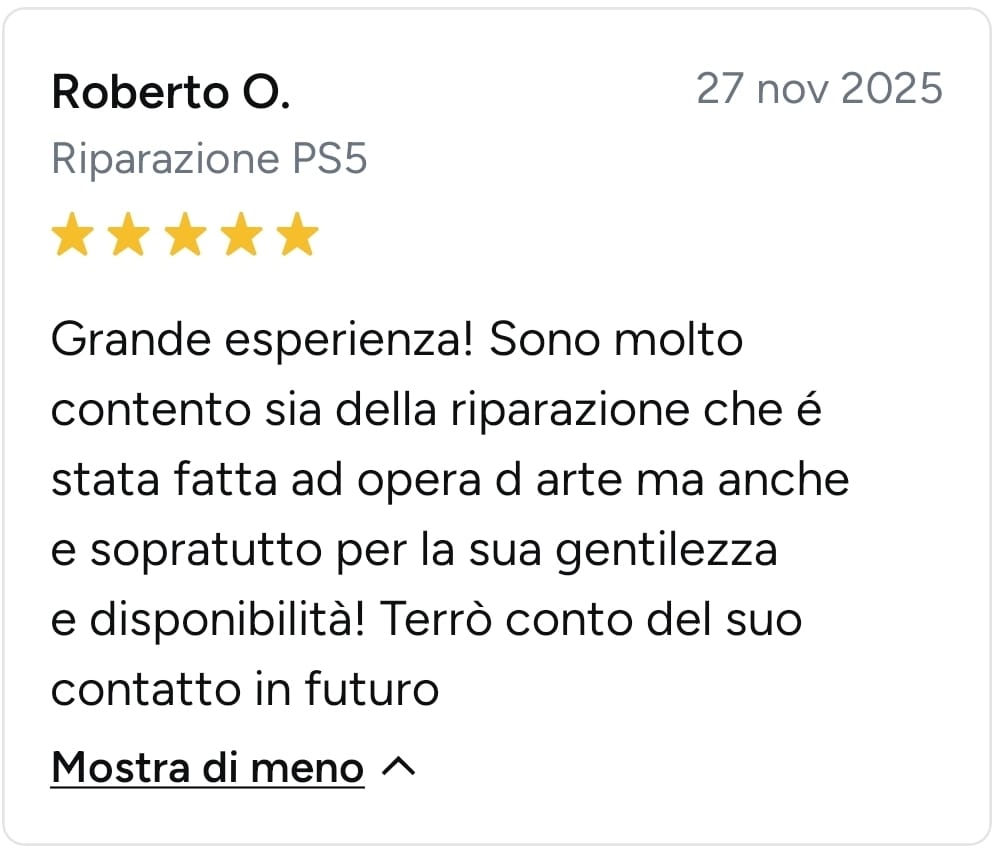Click the reviewer name Roberto O.

170,92
